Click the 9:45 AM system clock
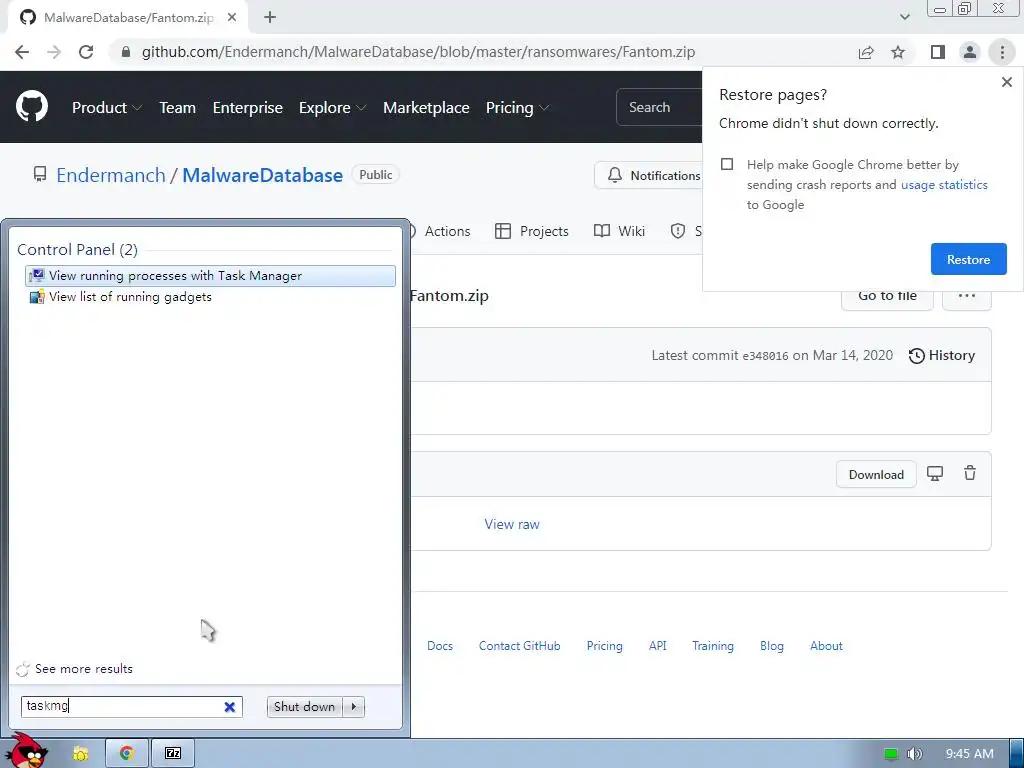The image size is (1024, 768). click(x=969, y=754)
